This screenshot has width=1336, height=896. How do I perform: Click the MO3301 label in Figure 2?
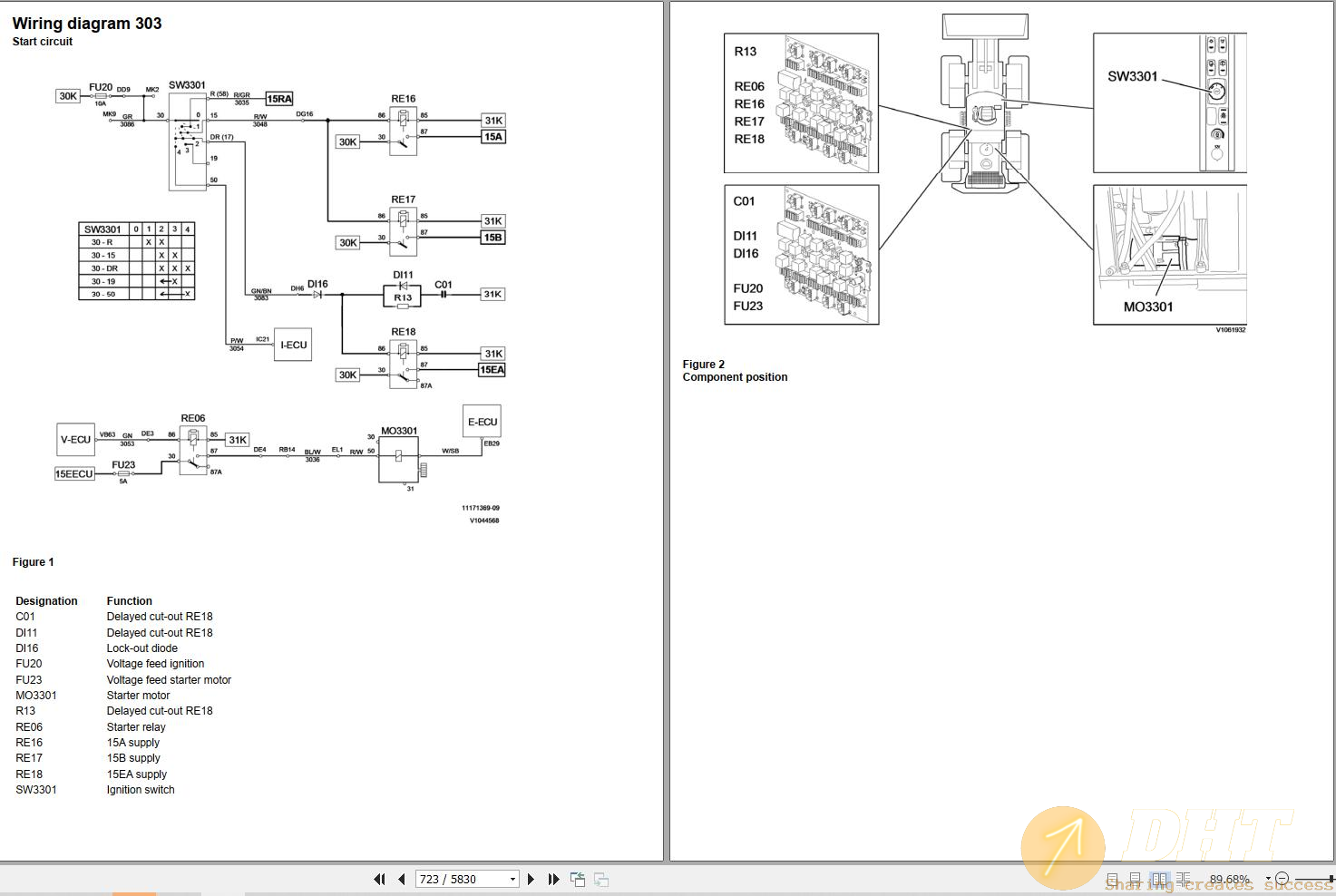coord(1148,307)
